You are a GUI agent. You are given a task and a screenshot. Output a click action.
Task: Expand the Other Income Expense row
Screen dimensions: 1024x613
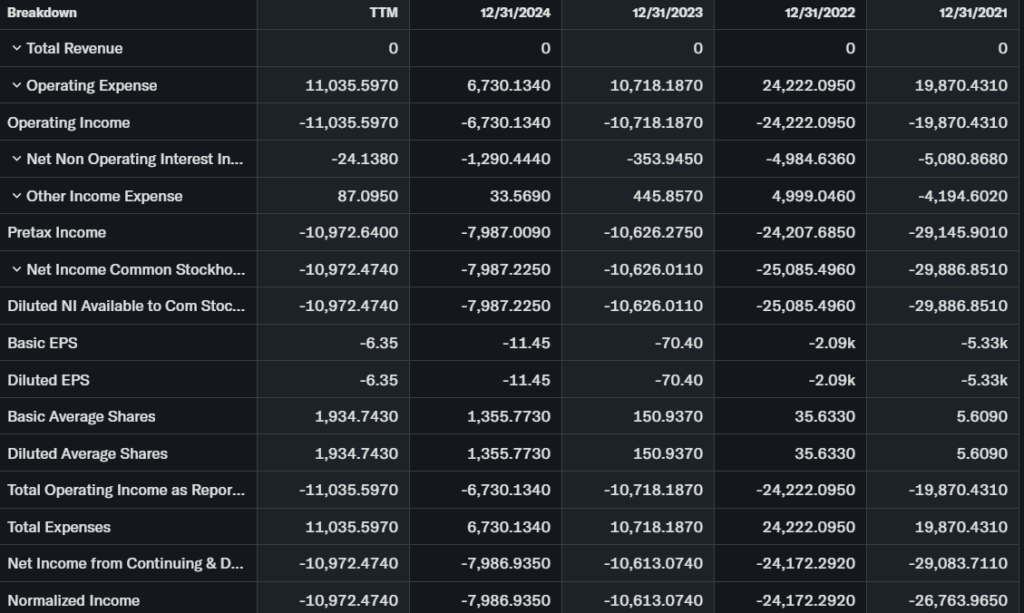(16, 197)
